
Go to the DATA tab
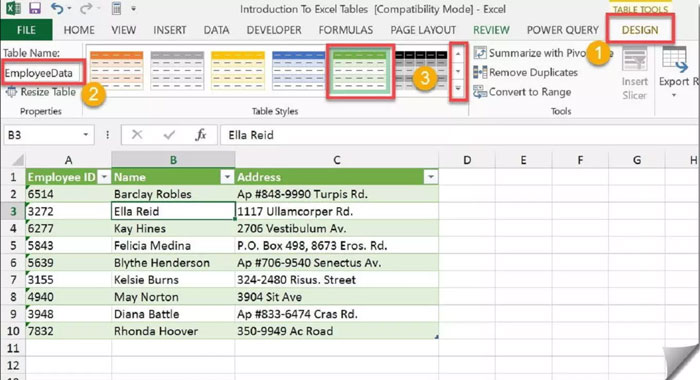point(217,30)
